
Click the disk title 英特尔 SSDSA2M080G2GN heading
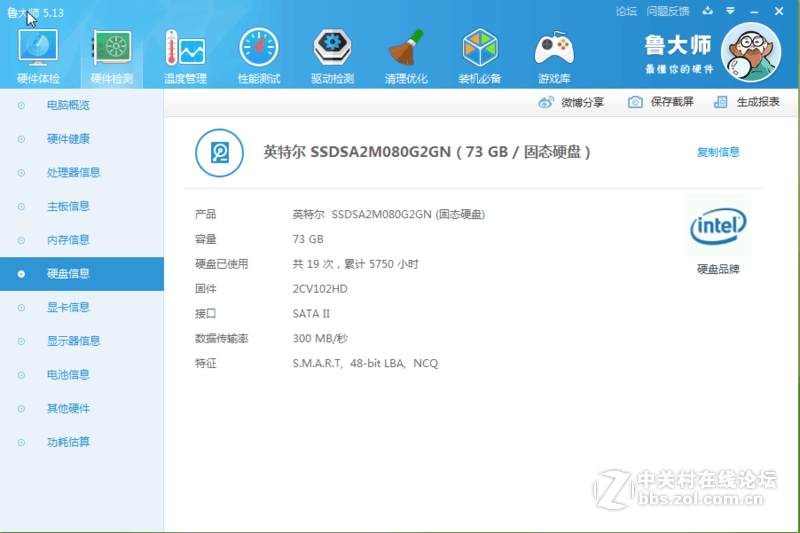427,152
